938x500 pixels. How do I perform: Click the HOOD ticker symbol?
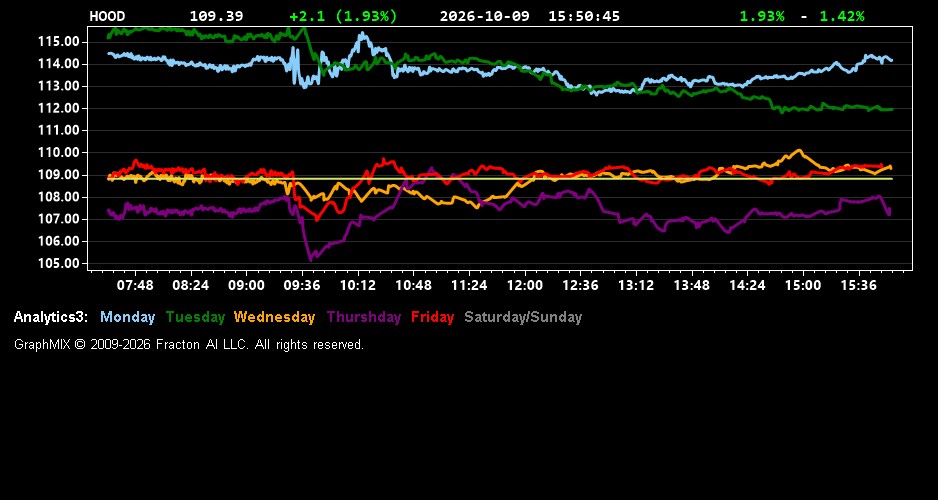(107, 16)
